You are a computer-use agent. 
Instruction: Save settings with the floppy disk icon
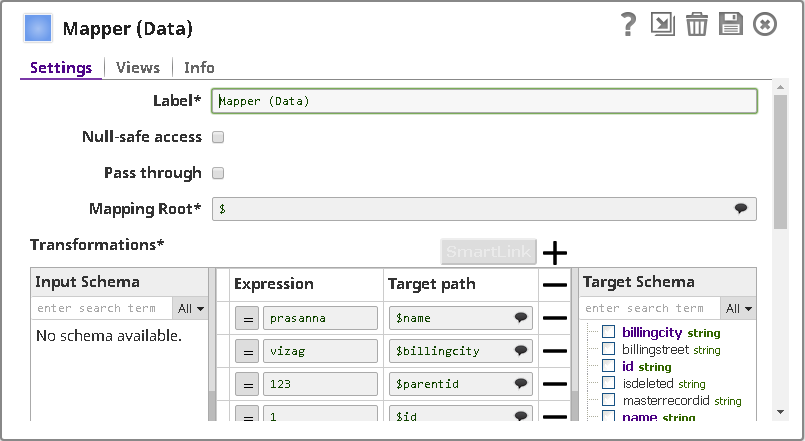click(x=731, y=24)
